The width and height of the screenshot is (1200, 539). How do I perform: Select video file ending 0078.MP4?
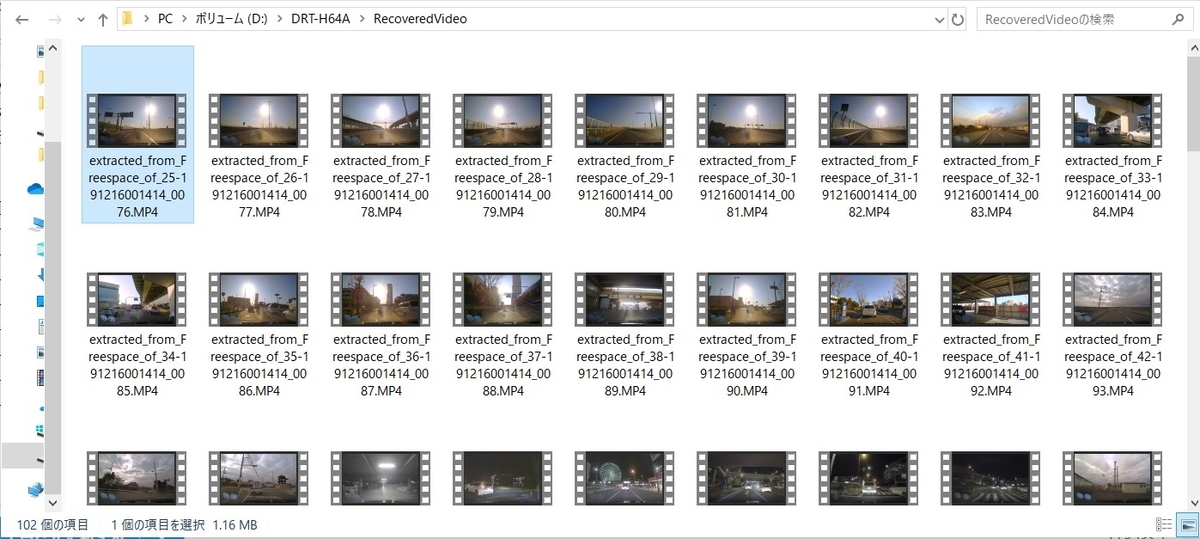[x=381, y=155]
